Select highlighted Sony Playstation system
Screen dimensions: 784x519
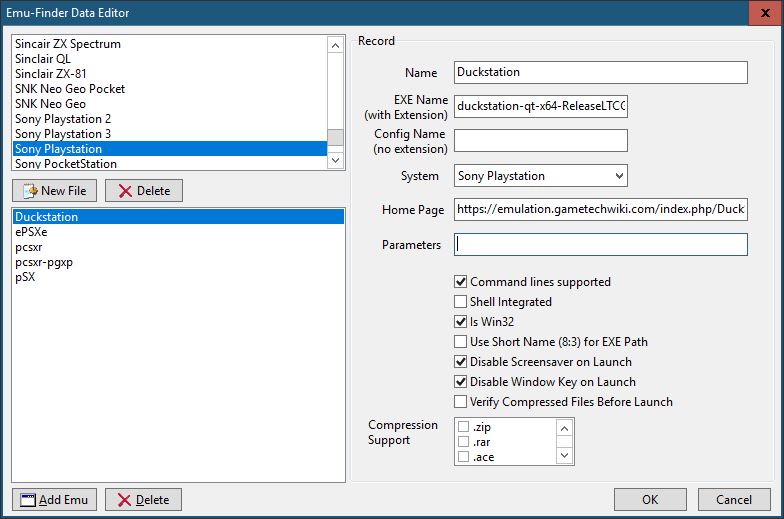[x=170, y=148]
